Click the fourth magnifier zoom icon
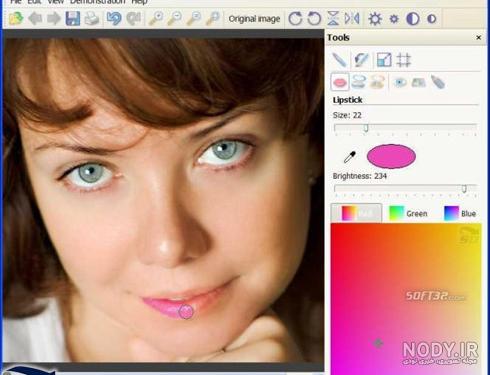The width and height of the screenshot is (490, 375). pyautogui.click(x=212, y=18)
